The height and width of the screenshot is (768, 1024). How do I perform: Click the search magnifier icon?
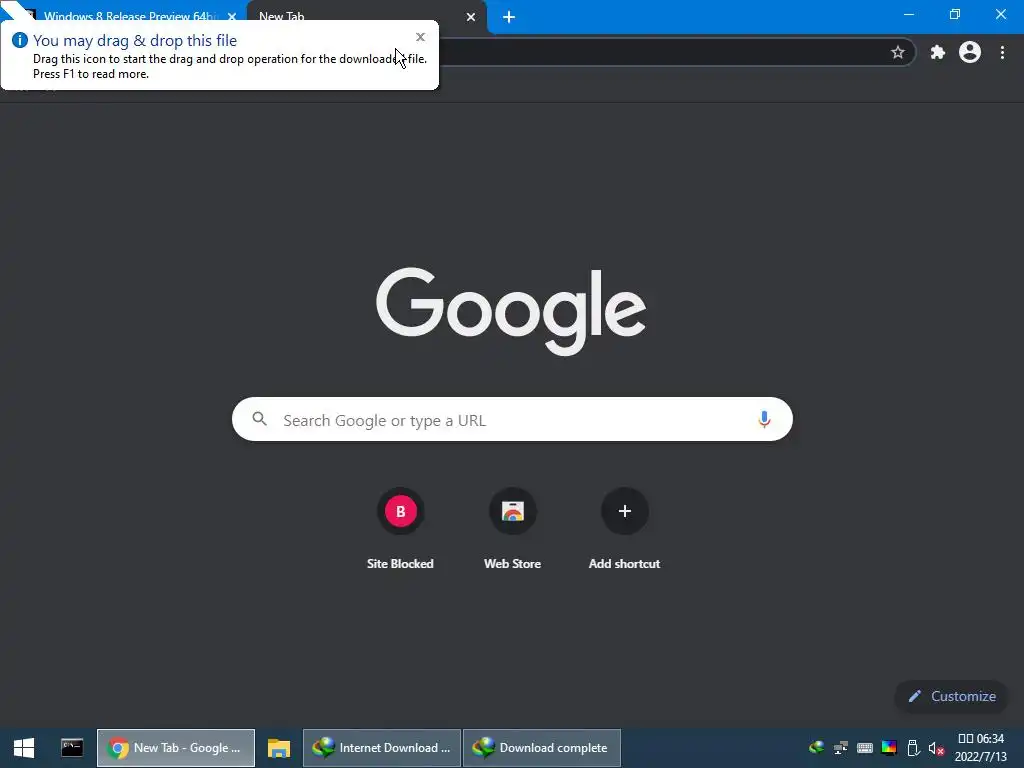point(259,419)
